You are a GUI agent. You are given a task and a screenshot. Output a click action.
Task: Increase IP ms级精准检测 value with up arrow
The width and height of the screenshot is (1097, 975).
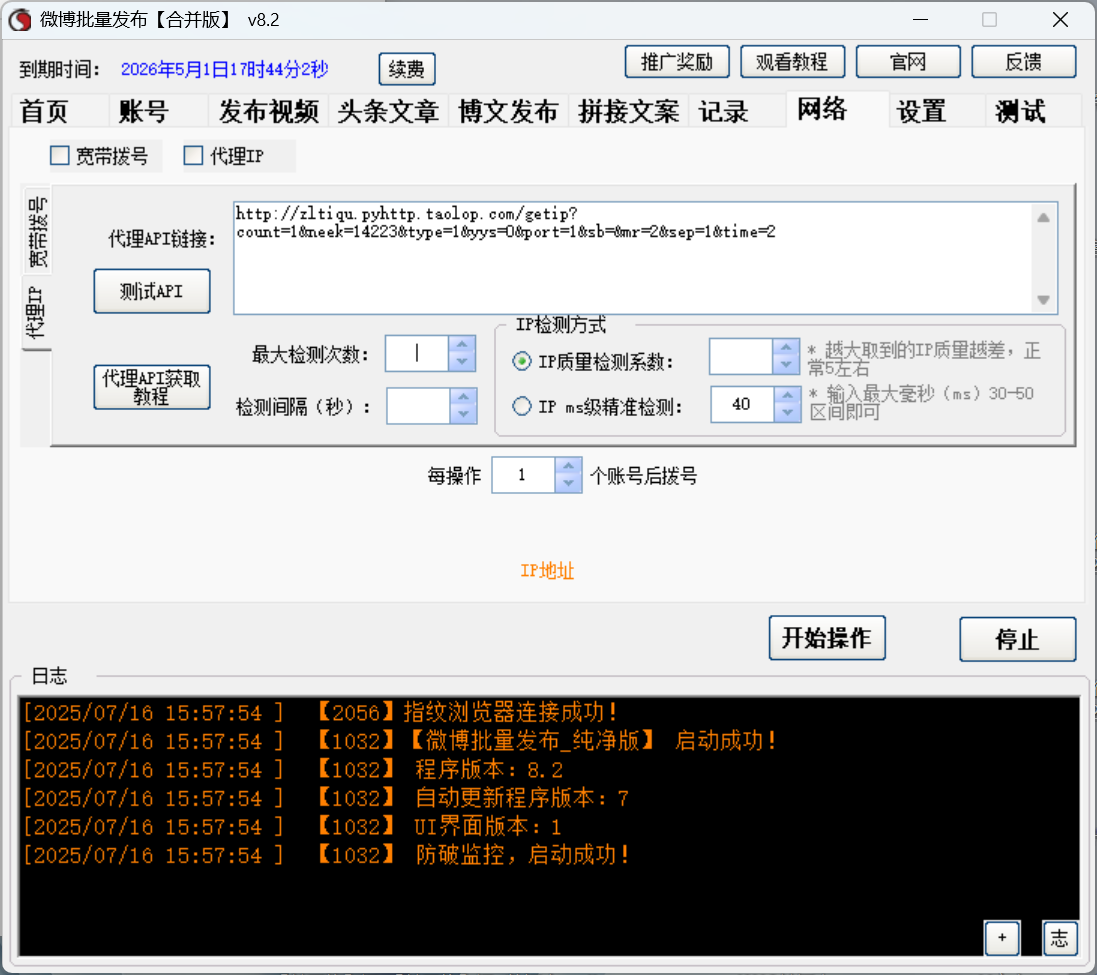point(787,395)
